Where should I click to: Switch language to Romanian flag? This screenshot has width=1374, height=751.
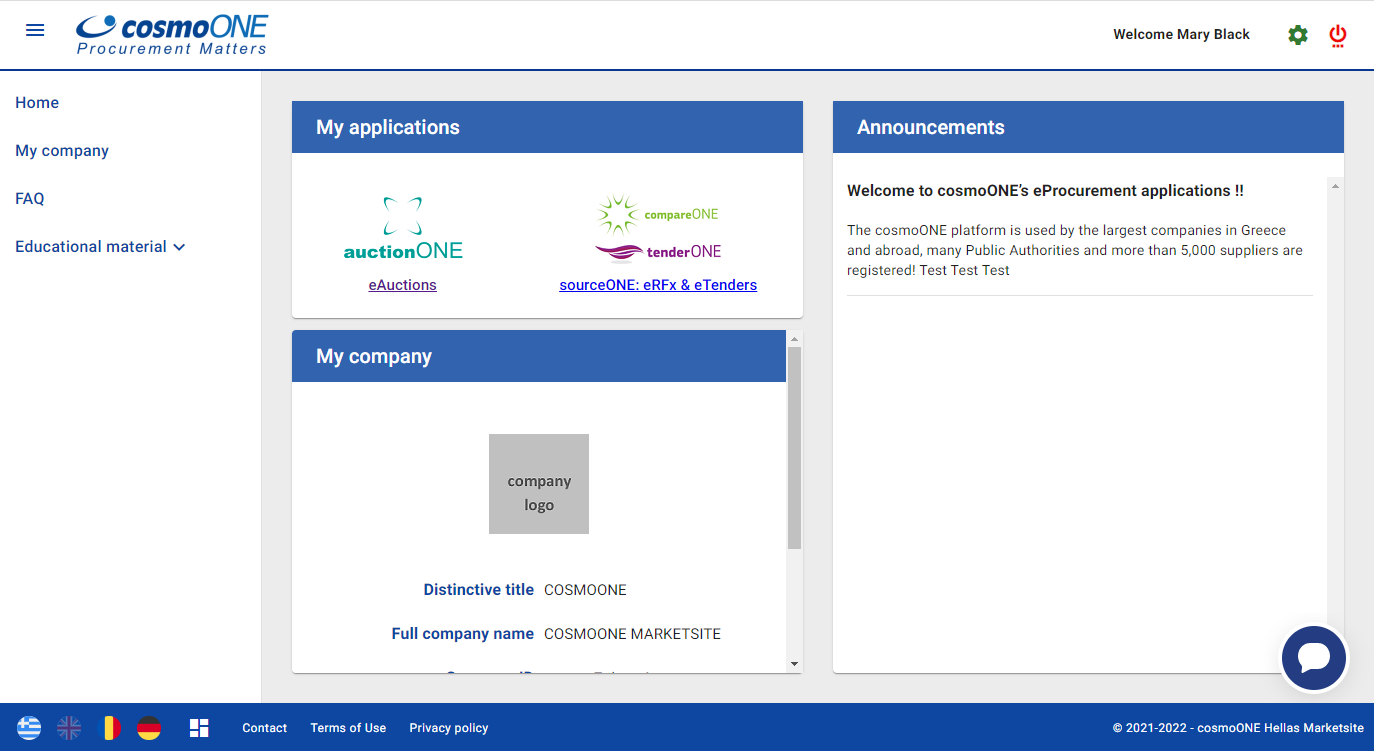pyautogui.click(x=111, y=728)
